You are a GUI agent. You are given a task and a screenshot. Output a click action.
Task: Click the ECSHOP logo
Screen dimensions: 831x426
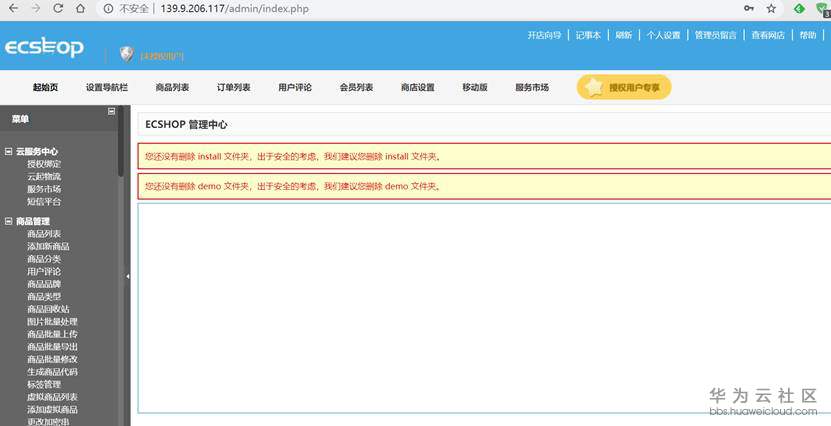(44, 48)
